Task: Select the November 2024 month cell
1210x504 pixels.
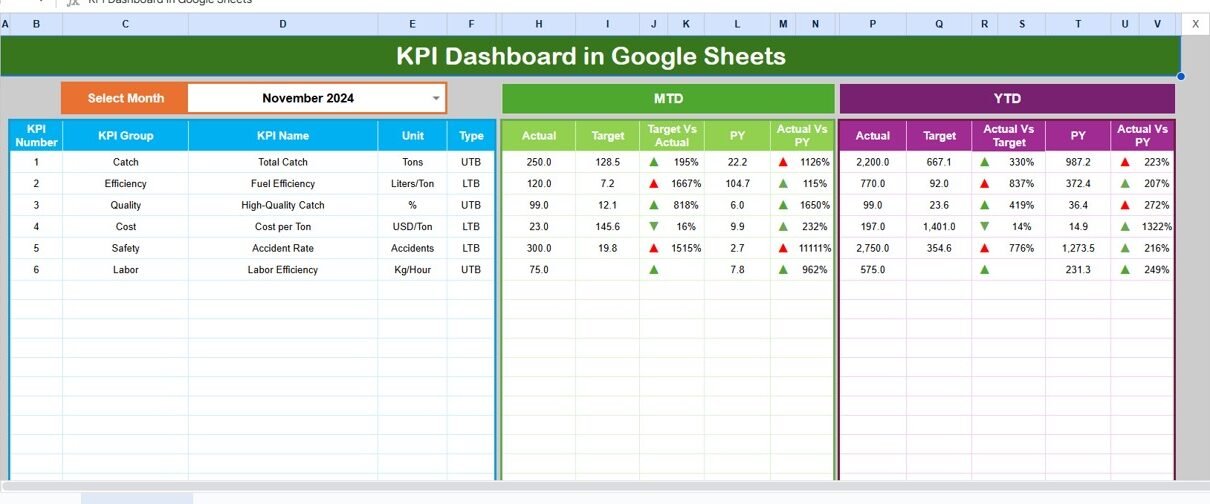Action: (308, 98)
